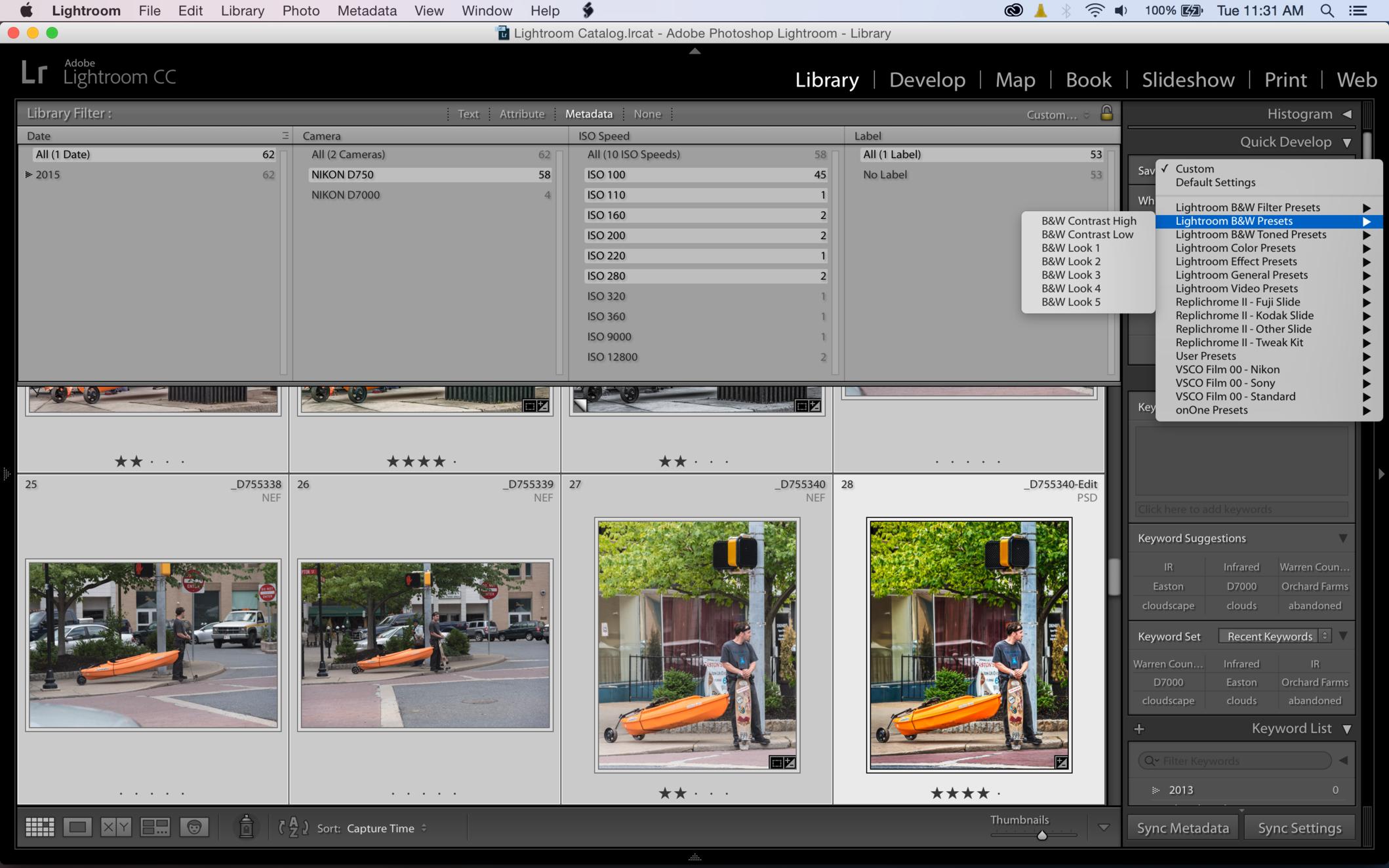The image size is (1389, 868).
Task: Select the _D755339 photo thumbnail
Action: click(425, 644)
